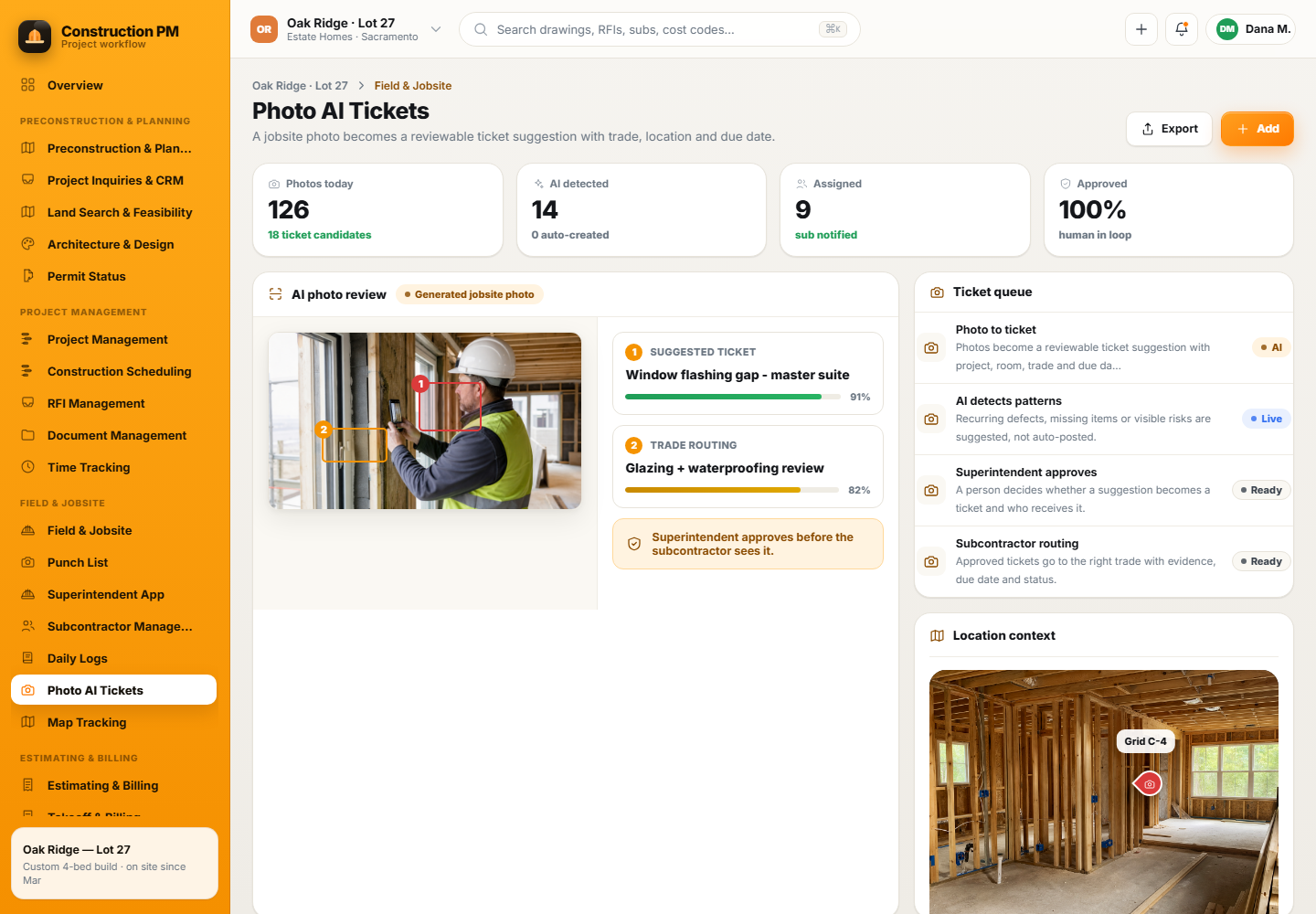Open the Overview grid icon
Viewport: 1316px width, 914px height.
[x=28, y=85]
